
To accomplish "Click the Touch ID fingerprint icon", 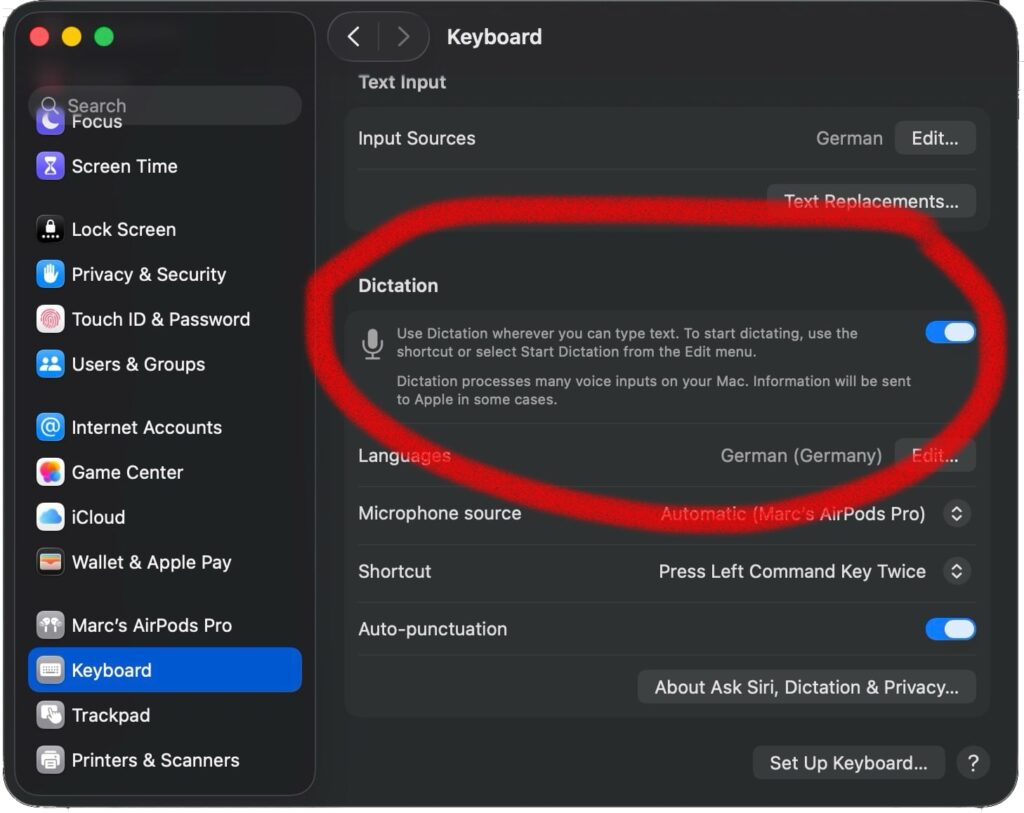I will [50, 319].
